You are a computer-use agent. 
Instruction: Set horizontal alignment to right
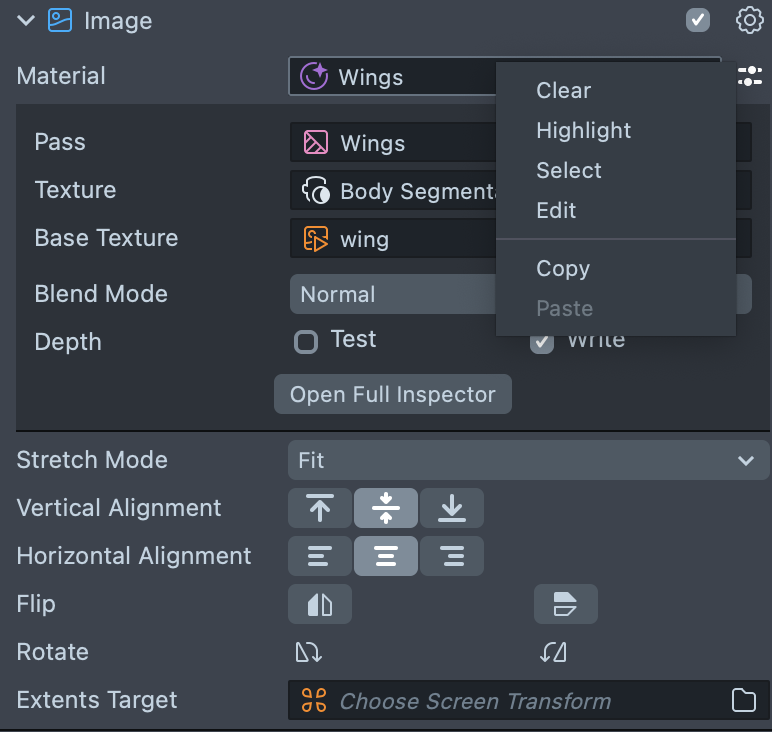[x=452, y=556]
